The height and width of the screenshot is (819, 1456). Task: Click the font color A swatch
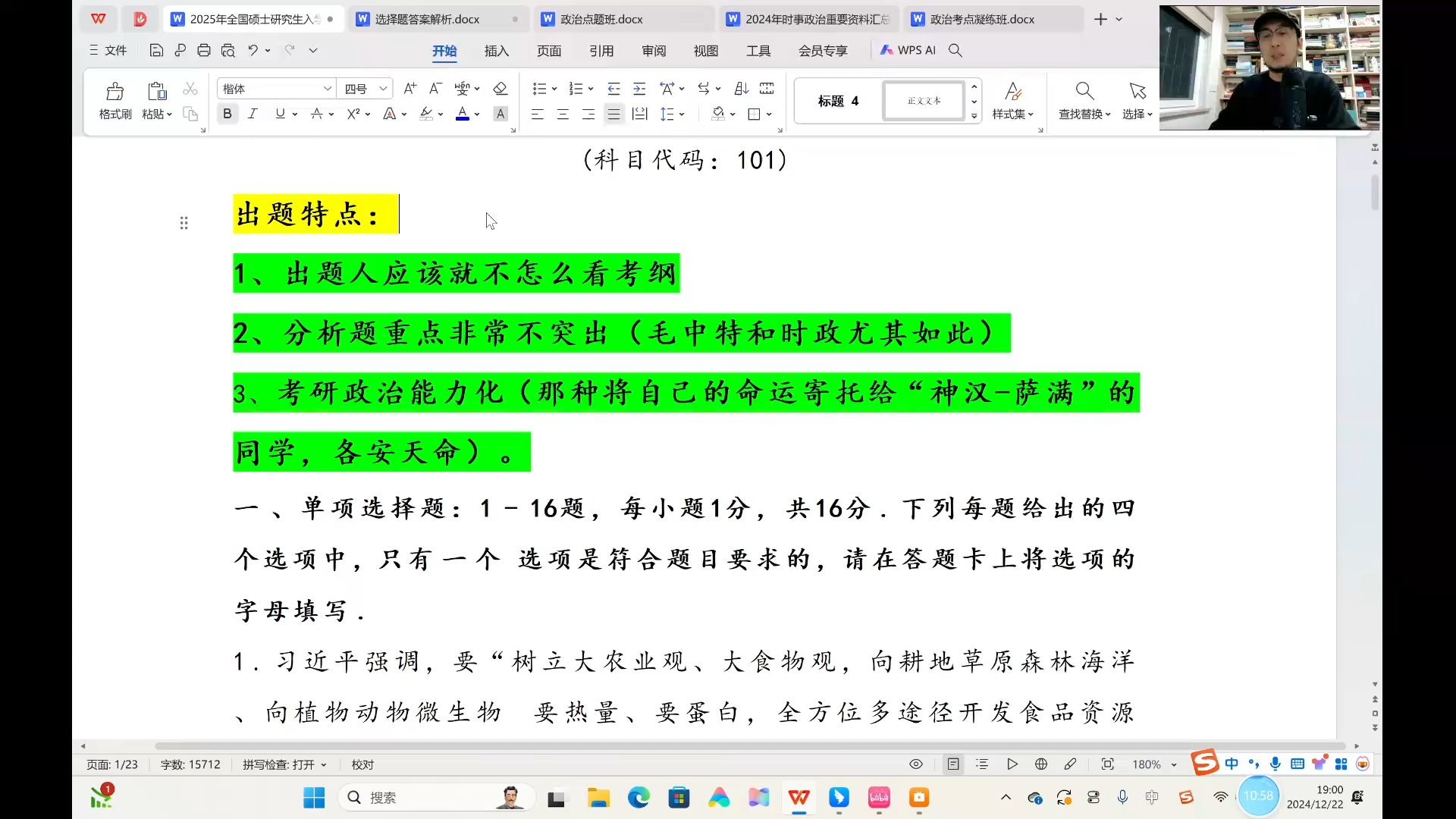[x=462, y=114]
